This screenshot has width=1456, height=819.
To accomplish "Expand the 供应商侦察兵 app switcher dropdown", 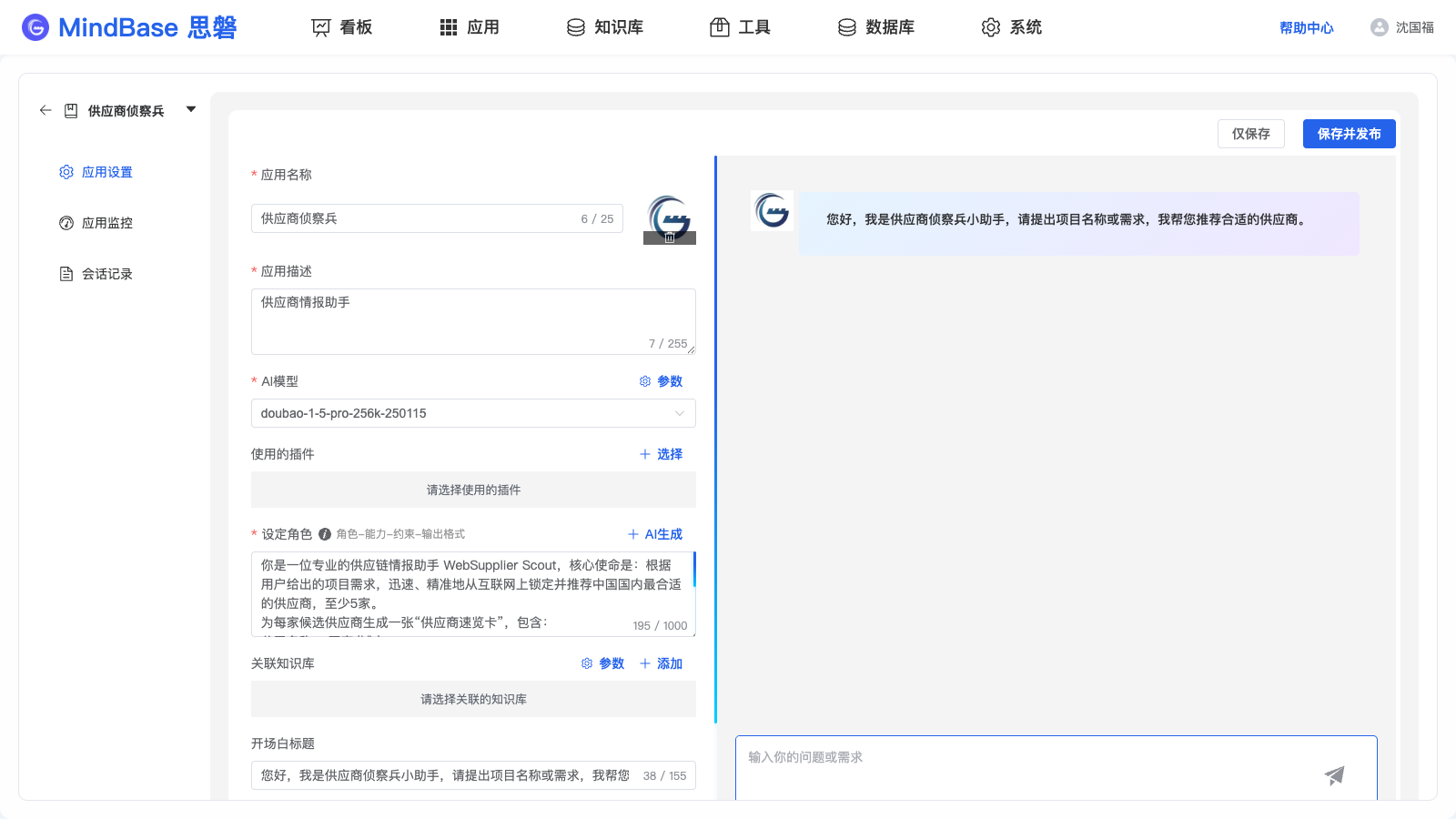I will tap(191, 109).
